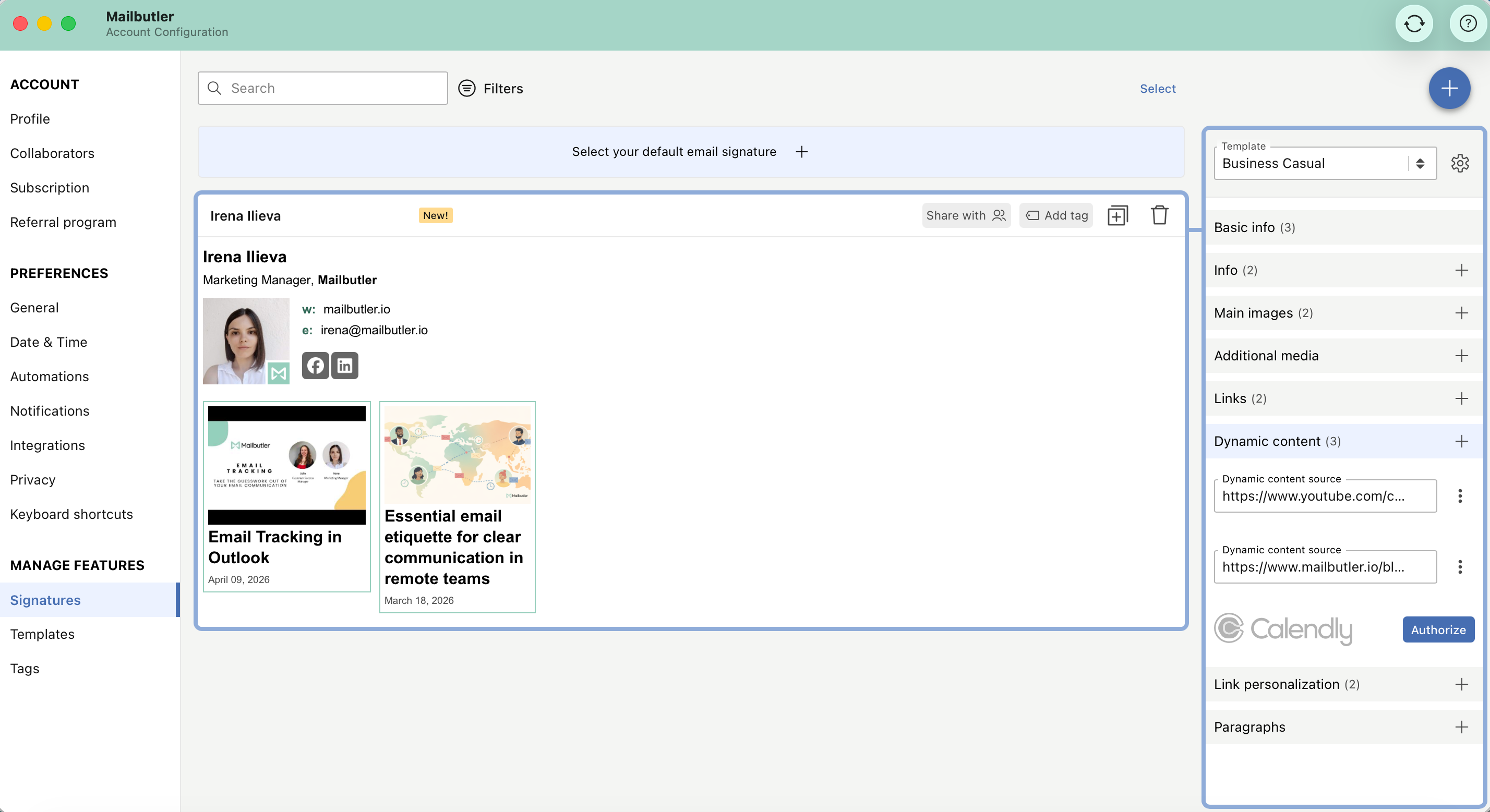Open the help question mark icon
1490x812 pixels.
point(1468,23)
